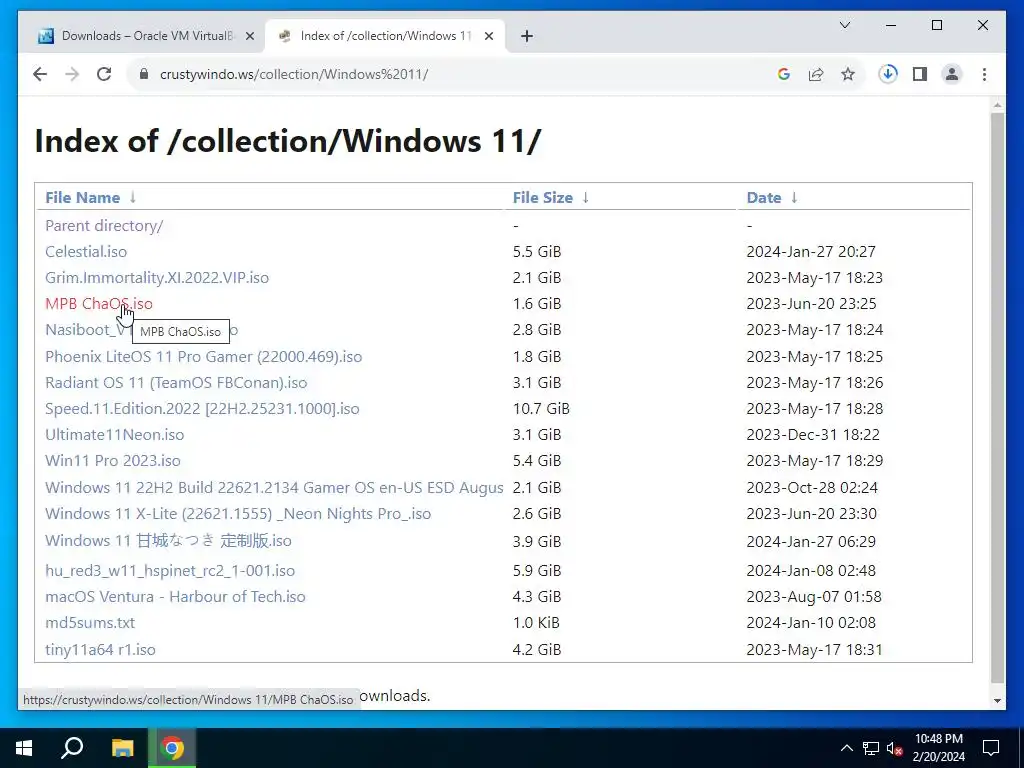Expand the tab search chevron
1024x768 pixels.
point(844,25)
